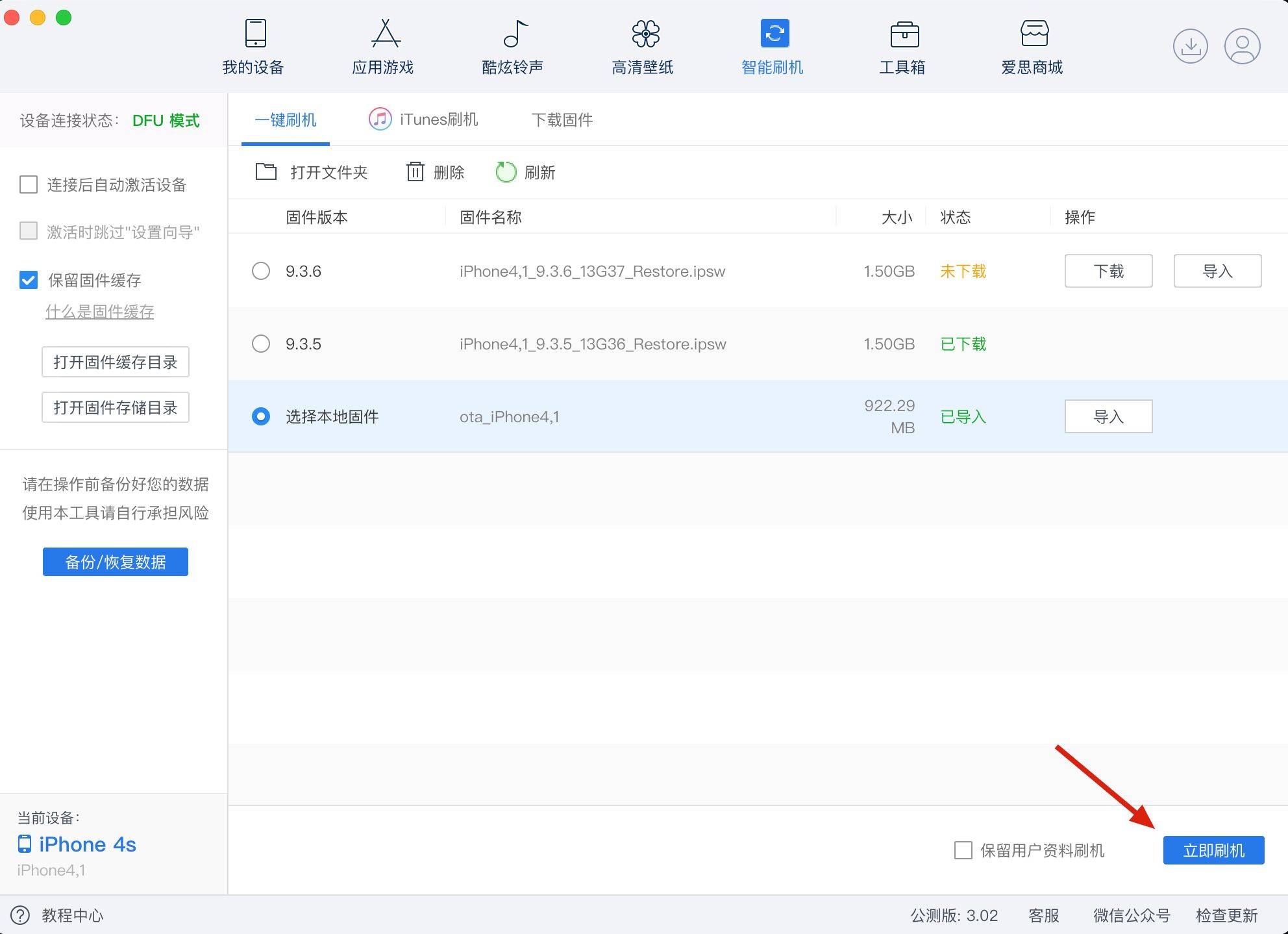Select firmware 9.3.6 radio button

261,271
